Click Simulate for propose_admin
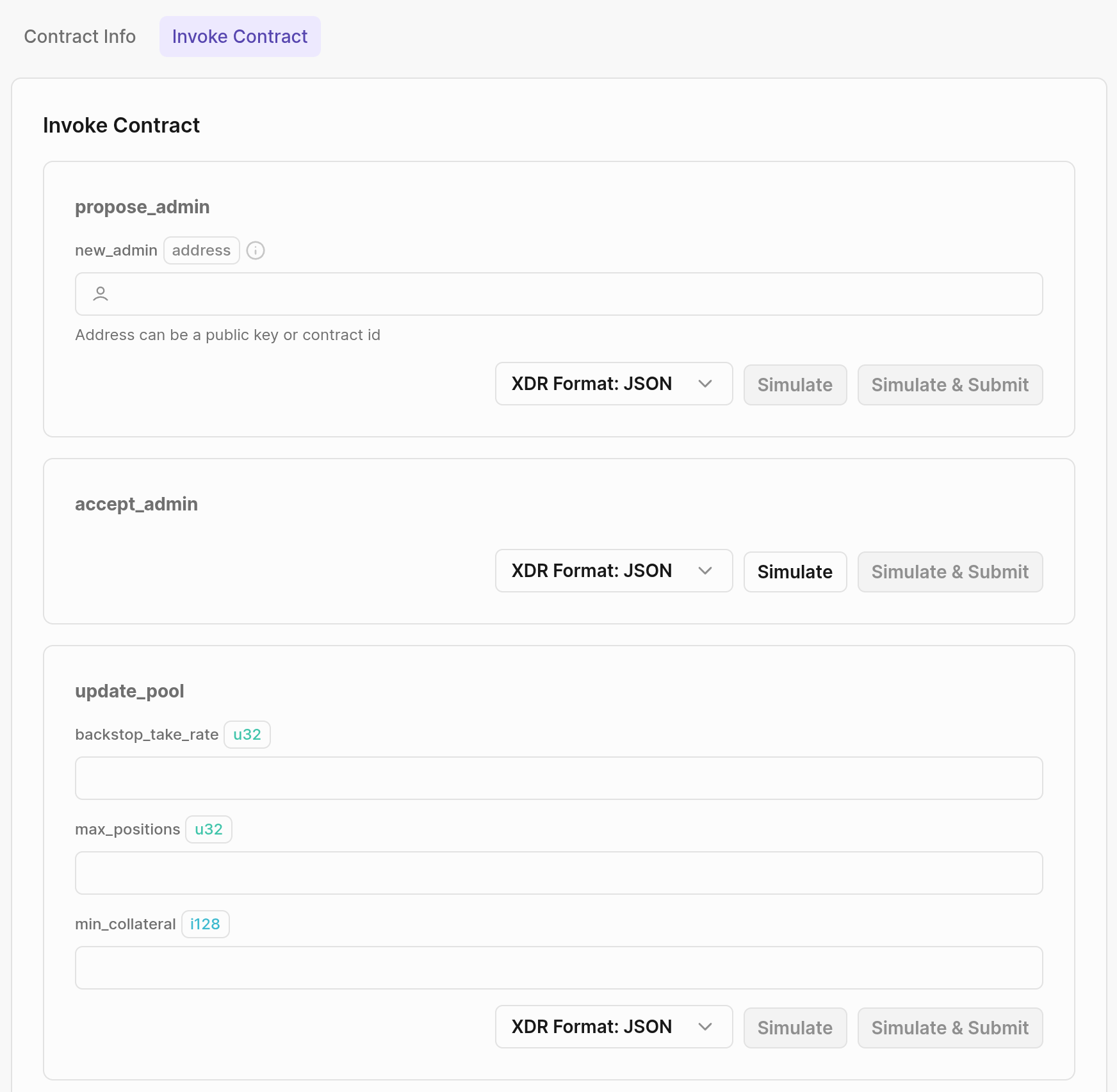1117x1092 pixels. pyautogui.click(x=795, y=385)
